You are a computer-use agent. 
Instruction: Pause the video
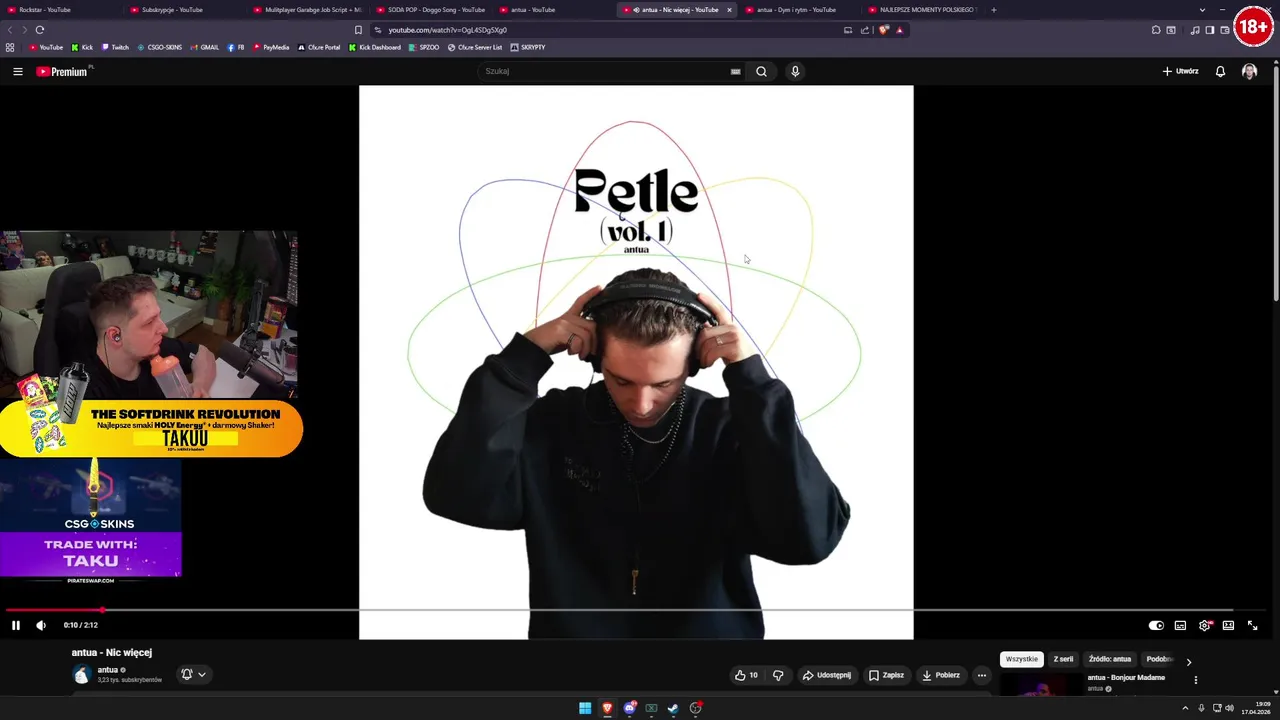click(16, 625)
